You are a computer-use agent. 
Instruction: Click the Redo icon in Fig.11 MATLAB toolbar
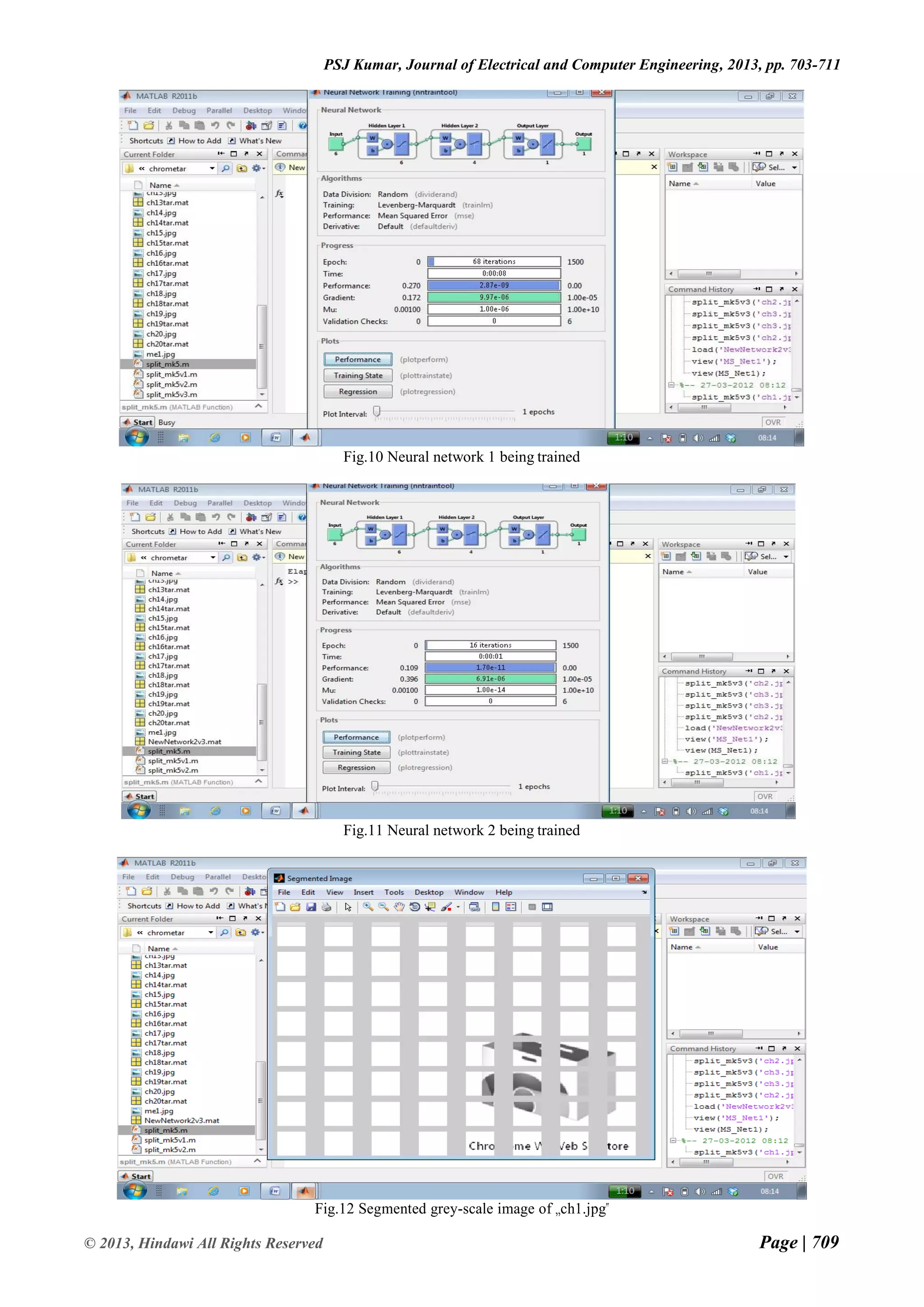coord(231,517)
